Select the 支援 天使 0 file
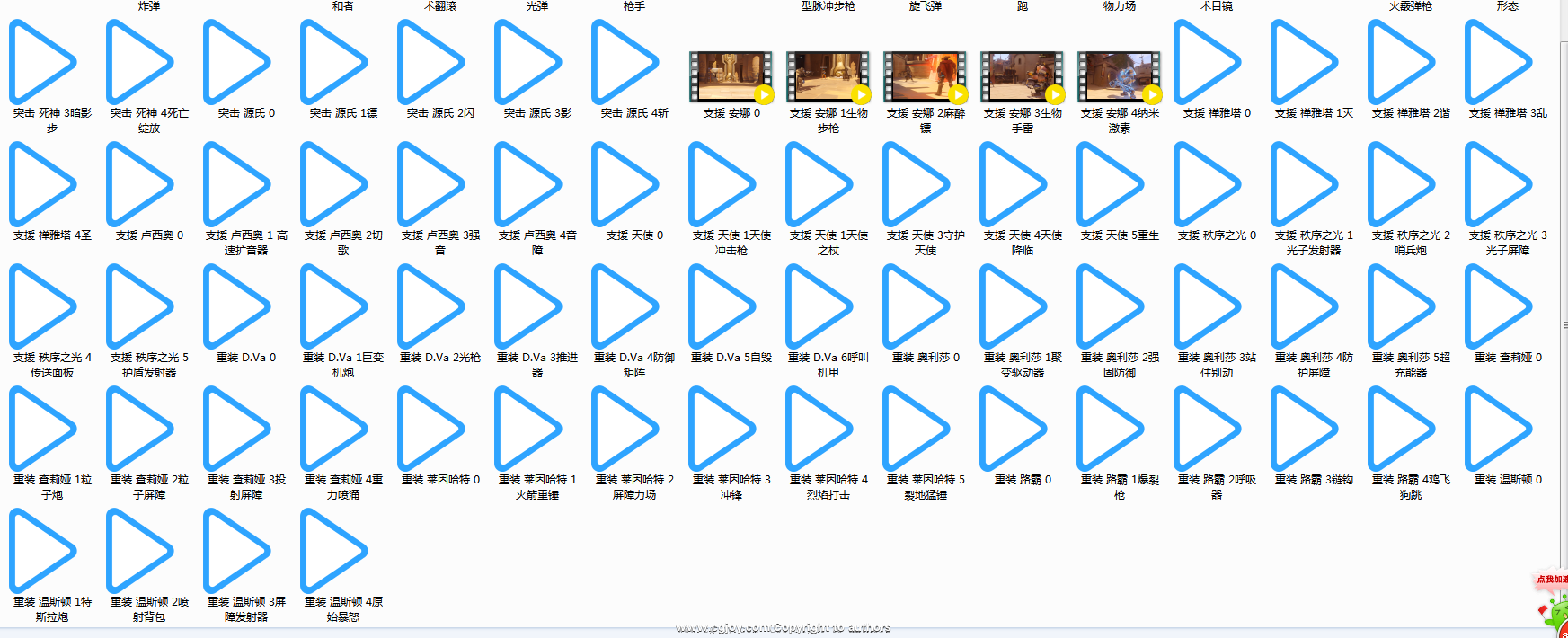Viewport: 1568px width, 638px height. [x=625, y=184]
